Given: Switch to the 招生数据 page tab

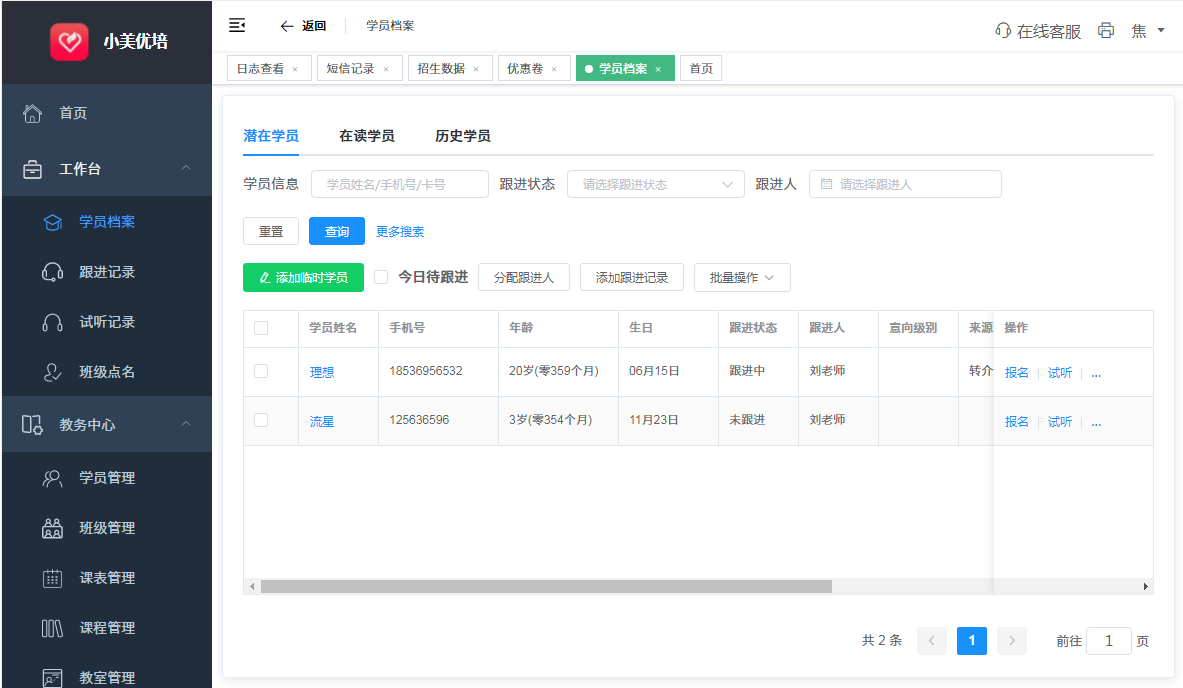Looking at the screenshot, I should click(441, 69).
